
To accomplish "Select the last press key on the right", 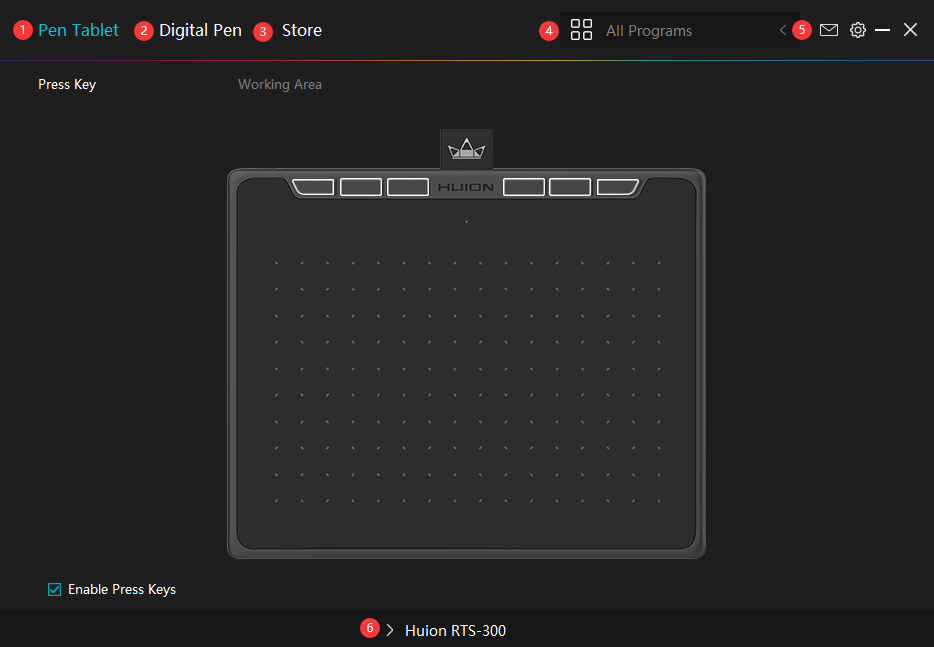I will pyautogui.click(x=618, y=186).
